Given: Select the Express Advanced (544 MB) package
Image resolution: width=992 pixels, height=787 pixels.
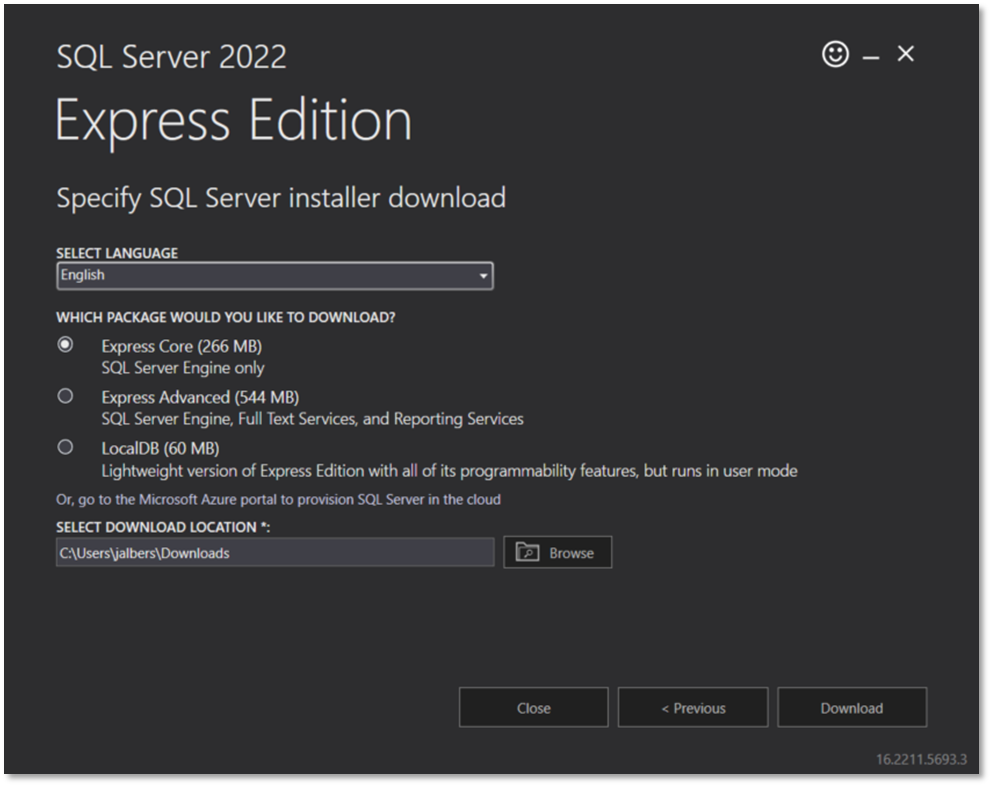Looking at the screenshot, I should [65, 395].
